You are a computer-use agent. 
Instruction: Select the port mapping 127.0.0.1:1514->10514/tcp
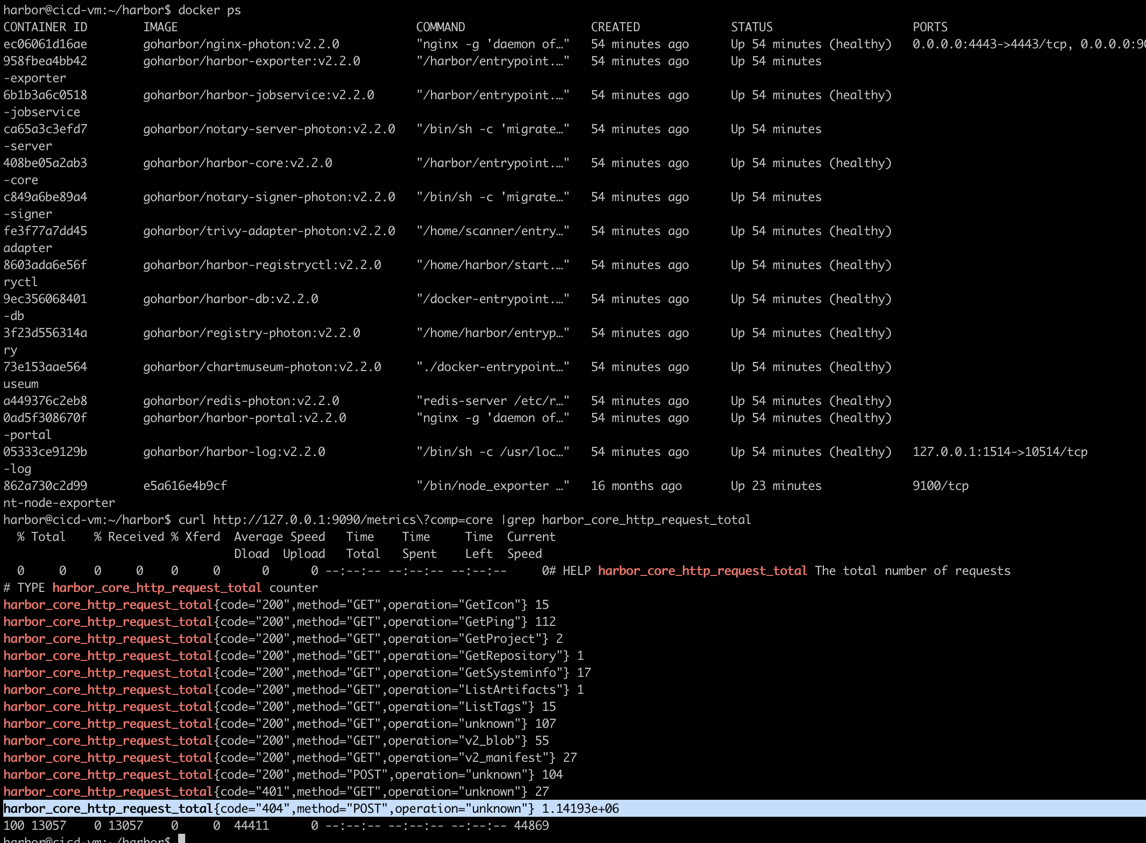click(x=996, y=451)
